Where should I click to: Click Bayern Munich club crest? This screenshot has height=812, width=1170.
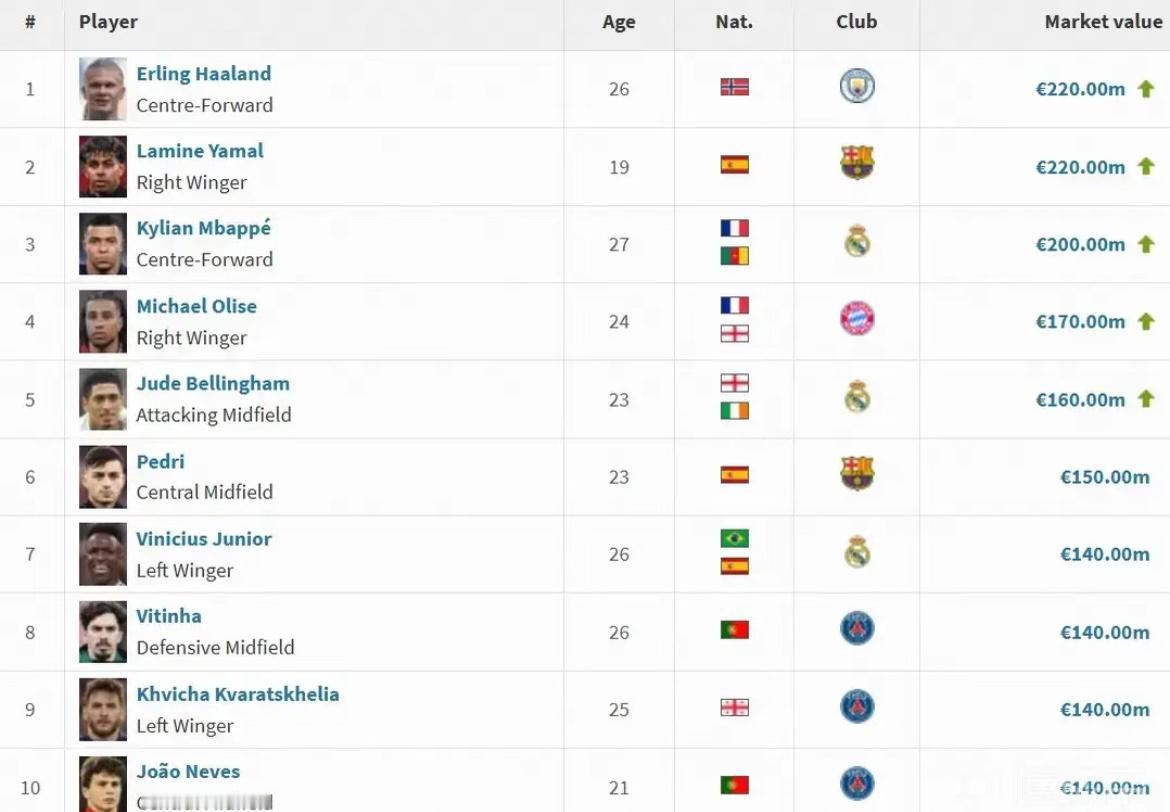(x=857, y=319)
